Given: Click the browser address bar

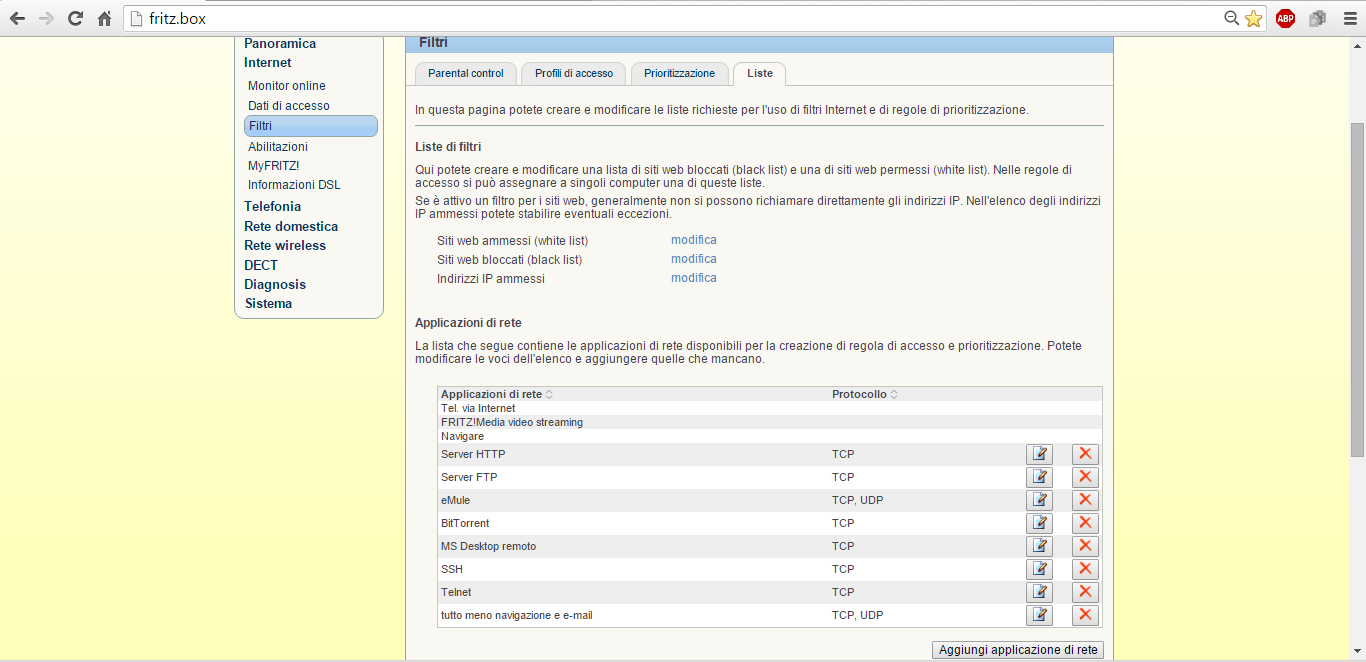Looking at the screenshot, I should coord(680,18).
